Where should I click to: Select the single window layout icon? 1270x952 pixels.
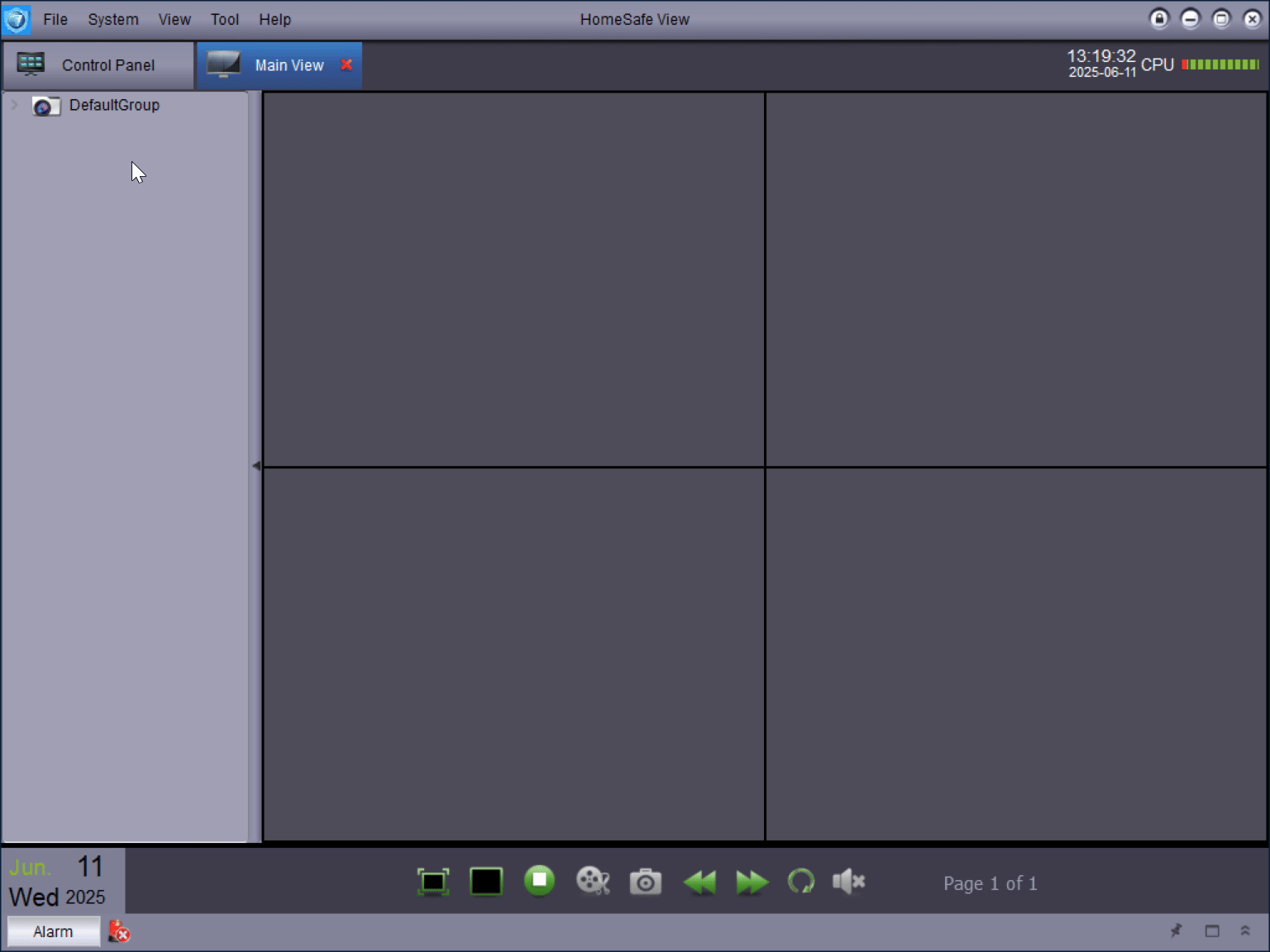486,882
